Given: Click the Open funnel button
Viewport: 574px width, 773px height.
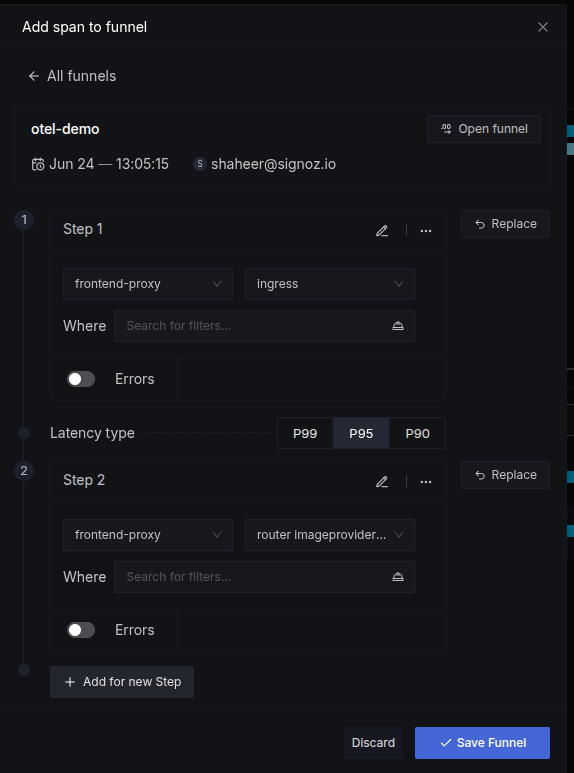Looking at the screenshot, I should coord(484,129).
